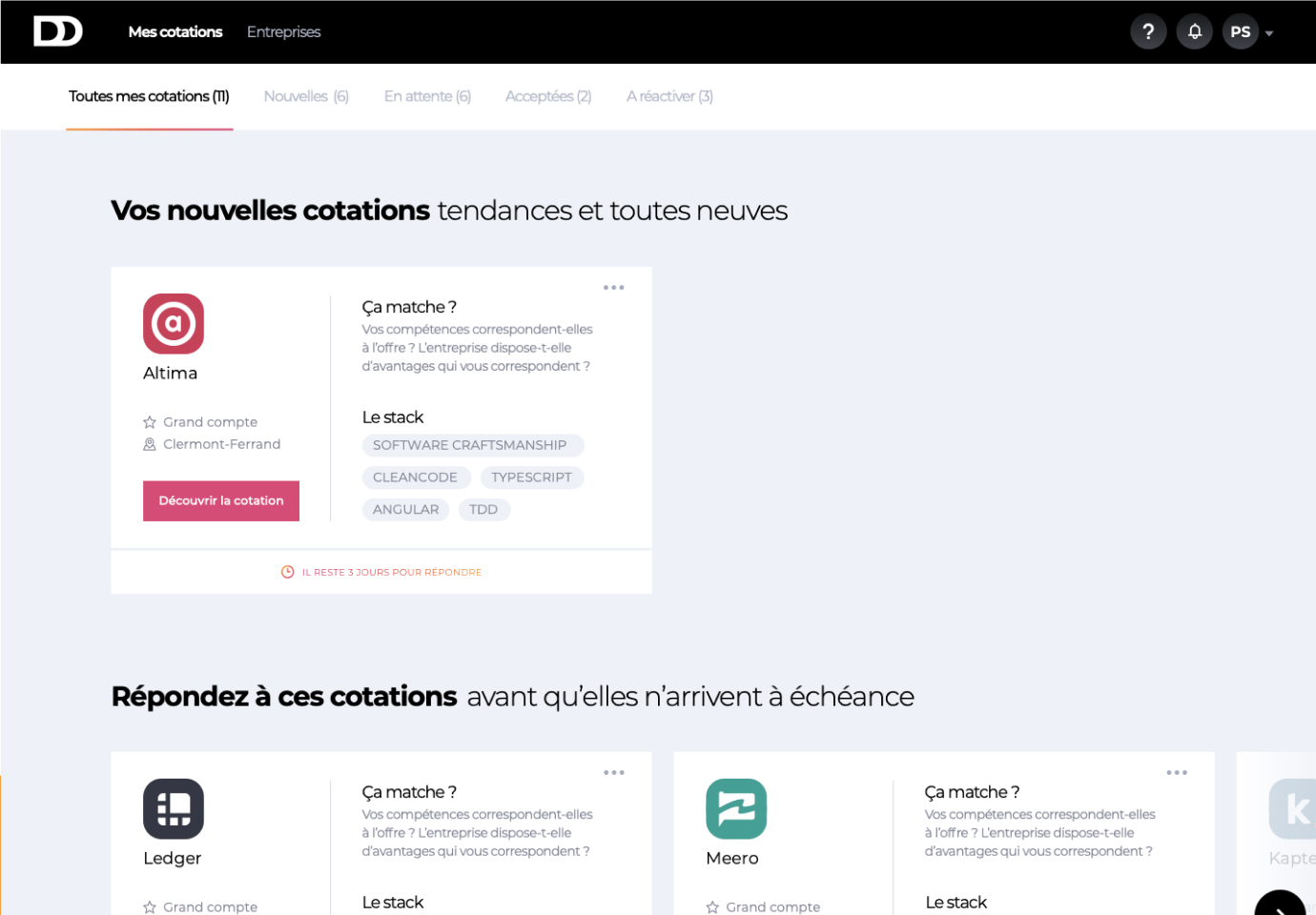Screen dimensions: 1316x915
Task: Open the A réactiver (3) tab
Action: click(x=669, y=96)
